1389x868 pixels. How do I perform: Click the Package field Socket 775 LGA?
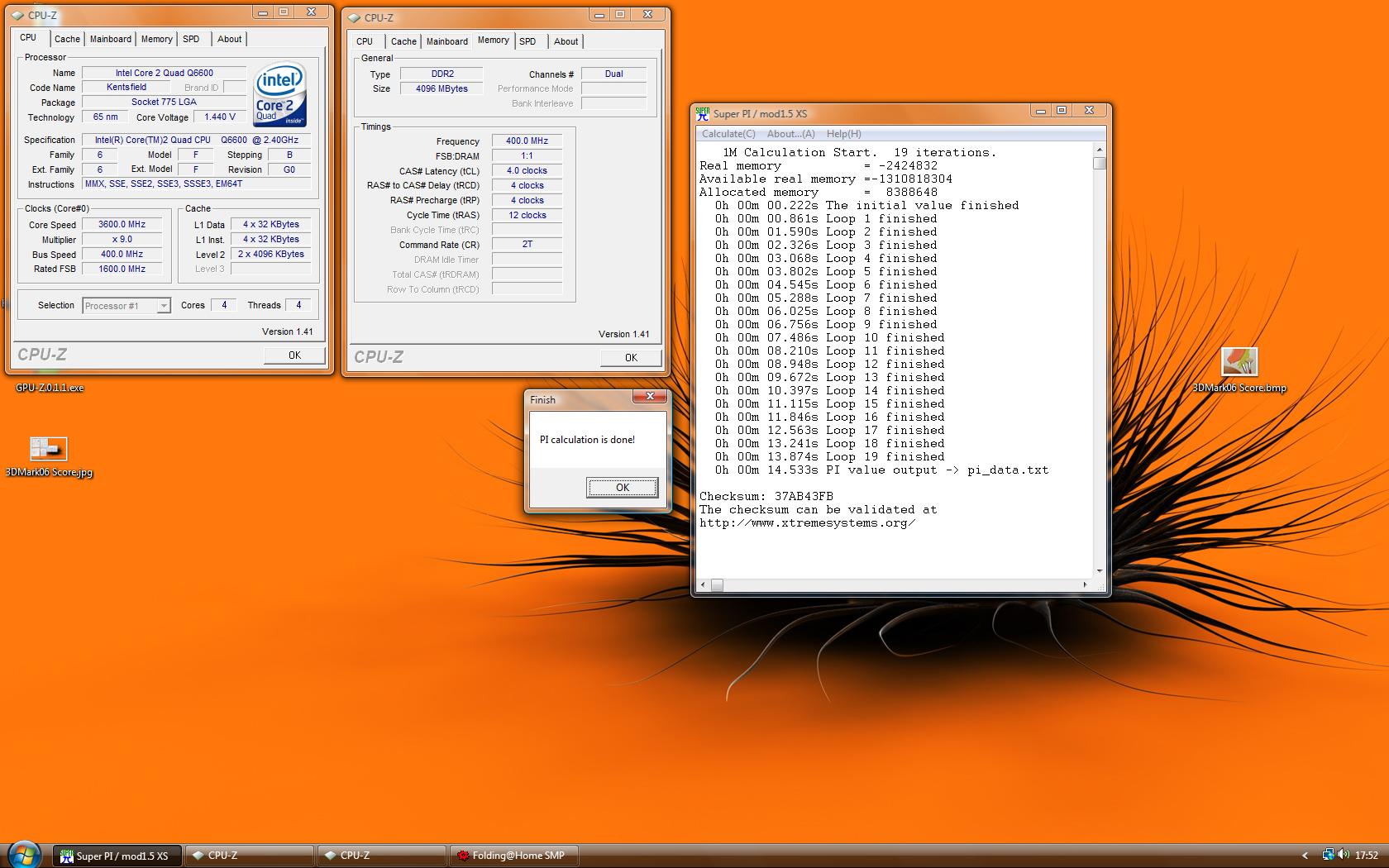[x=164, y=102]
